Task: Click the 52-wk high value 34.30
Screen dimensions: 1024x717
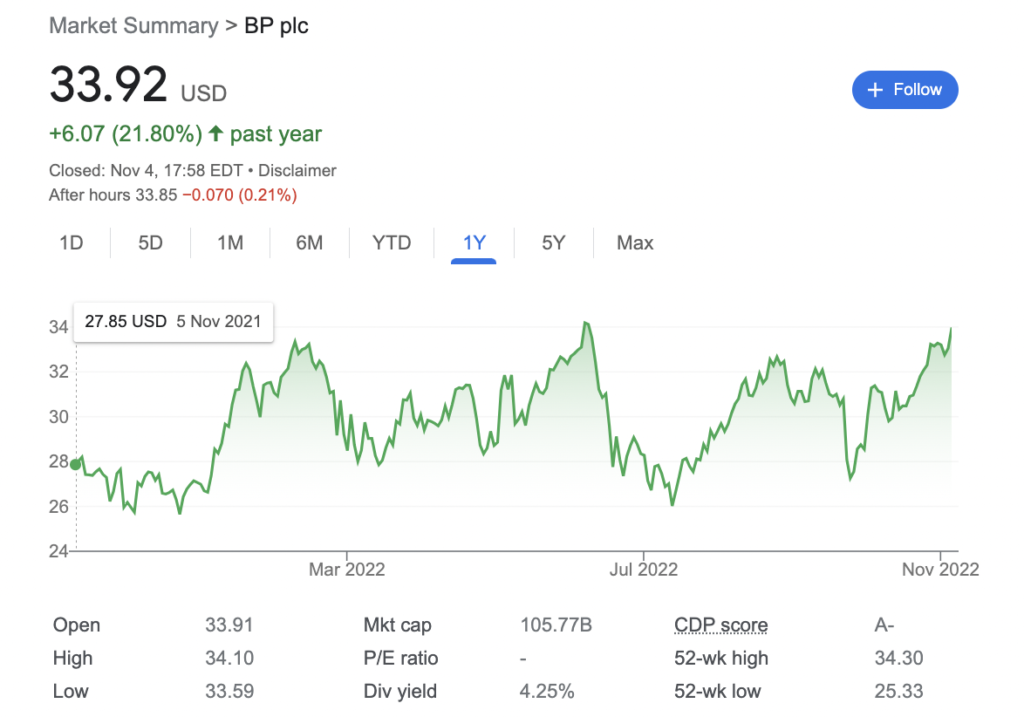Action: pos(899,658)
